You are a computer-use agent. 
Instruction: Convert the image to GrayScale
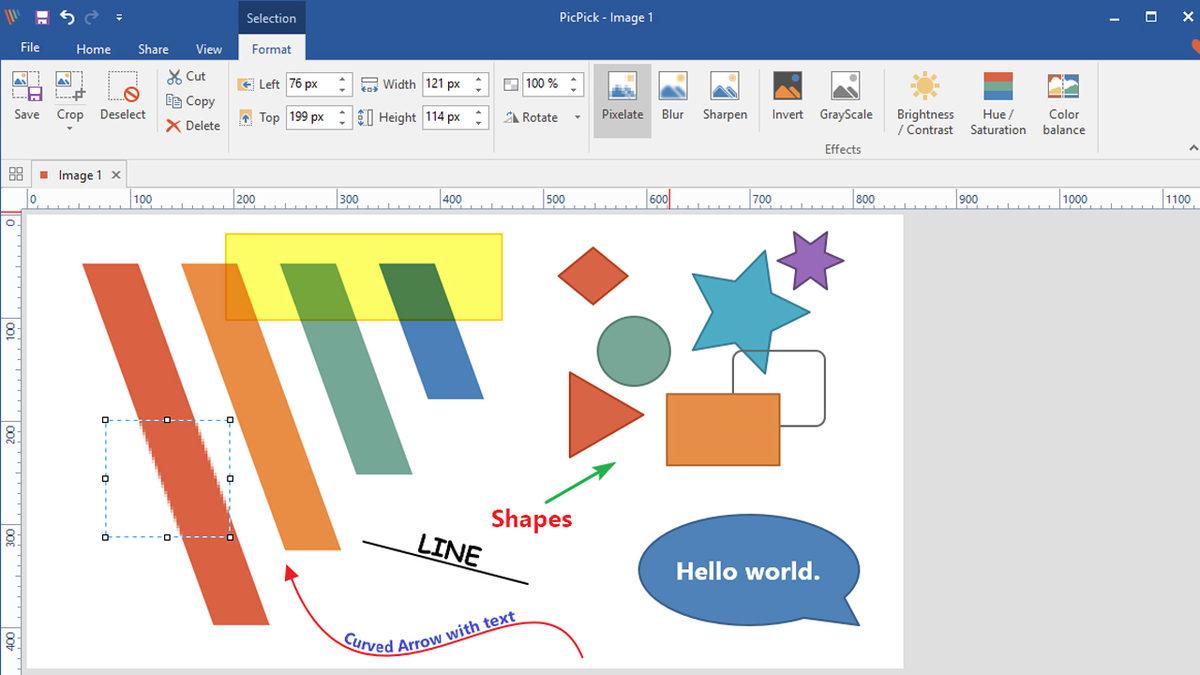[x=845, y=97]
